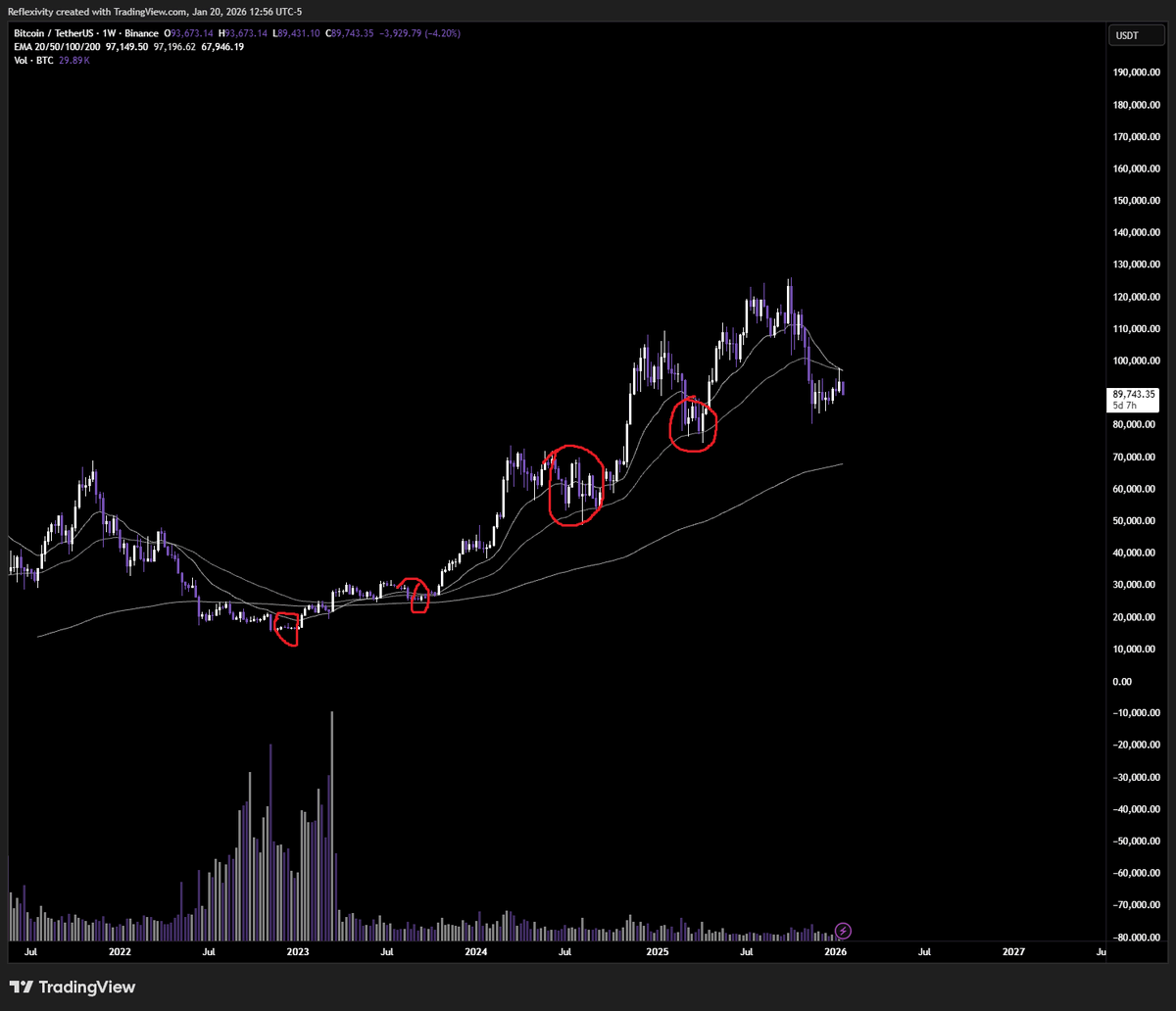Click the 2027 label on time axis

pyautogui.click(x=1014, y=951)
